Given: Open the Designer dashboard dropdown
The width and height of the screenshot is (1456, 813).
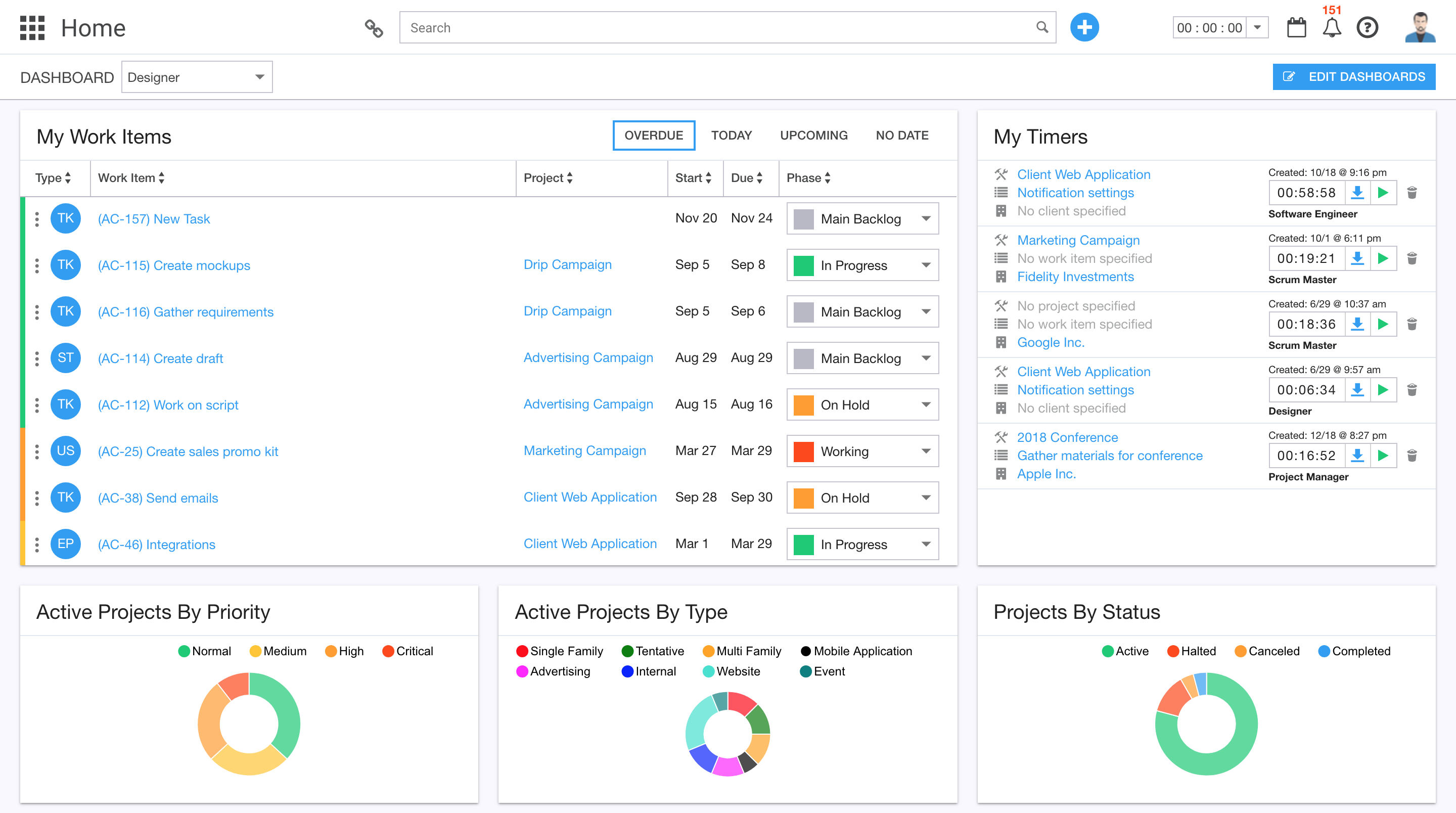Looking at the screenshot, I should pyautogui.click(x=196, y=77).
